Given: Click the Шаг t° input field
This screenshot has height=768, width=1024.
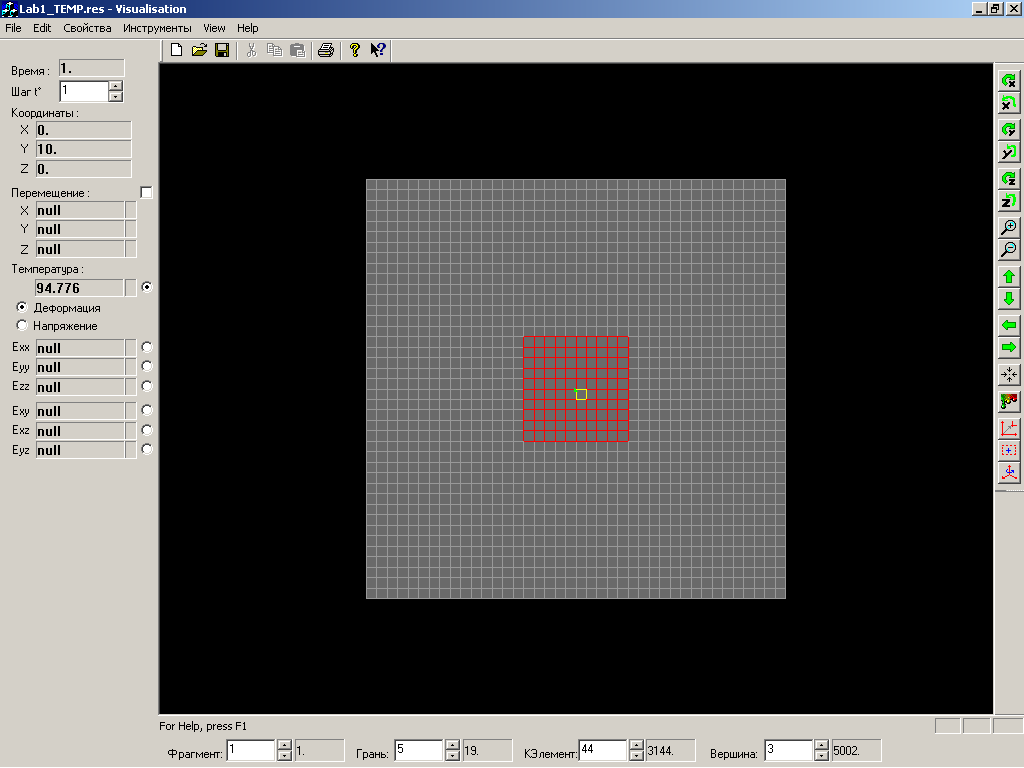Looking at the screenshot, I should [84, 91].
